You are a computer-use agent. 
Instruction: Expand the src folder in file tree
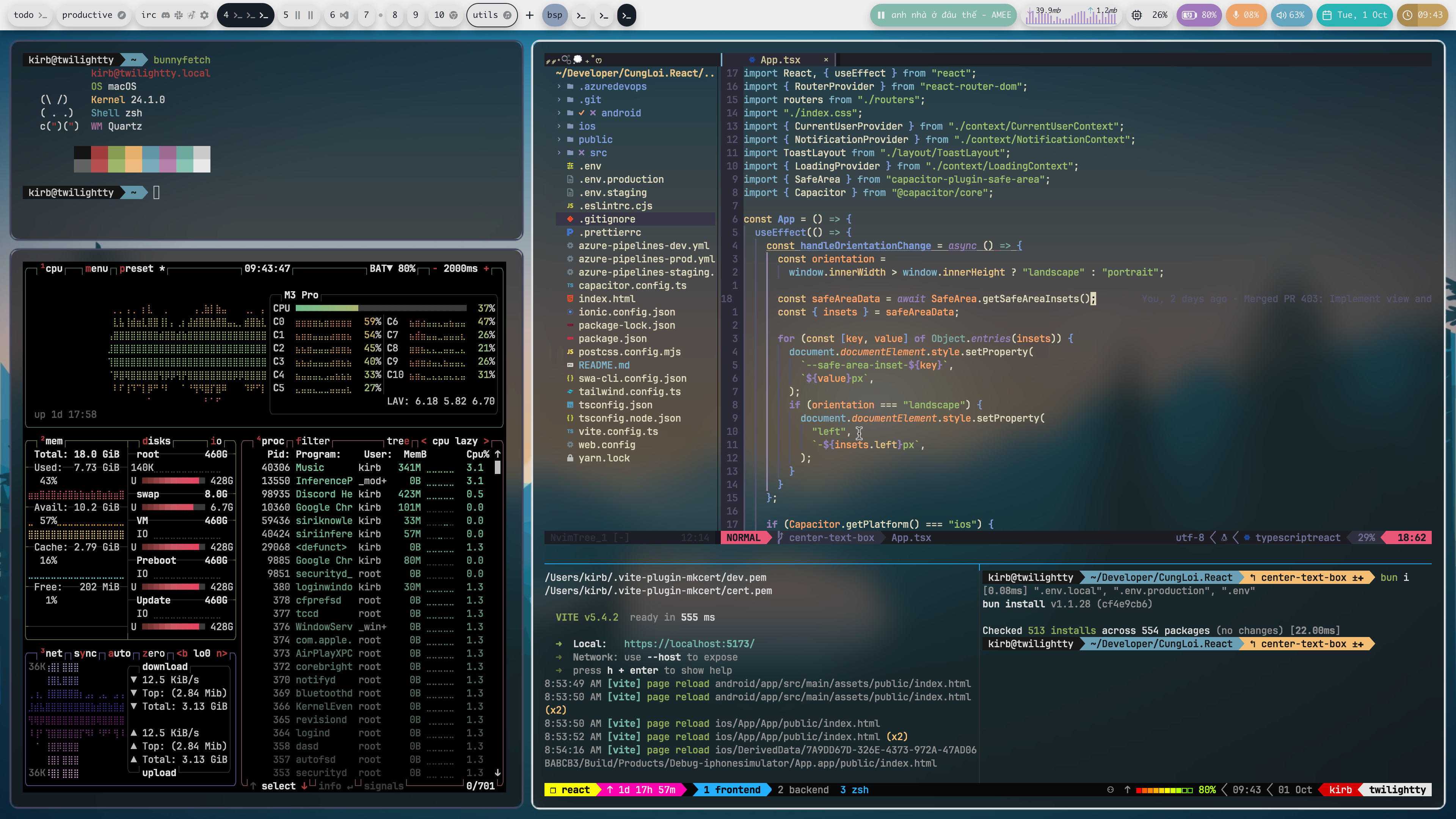(x=582, y=153)
